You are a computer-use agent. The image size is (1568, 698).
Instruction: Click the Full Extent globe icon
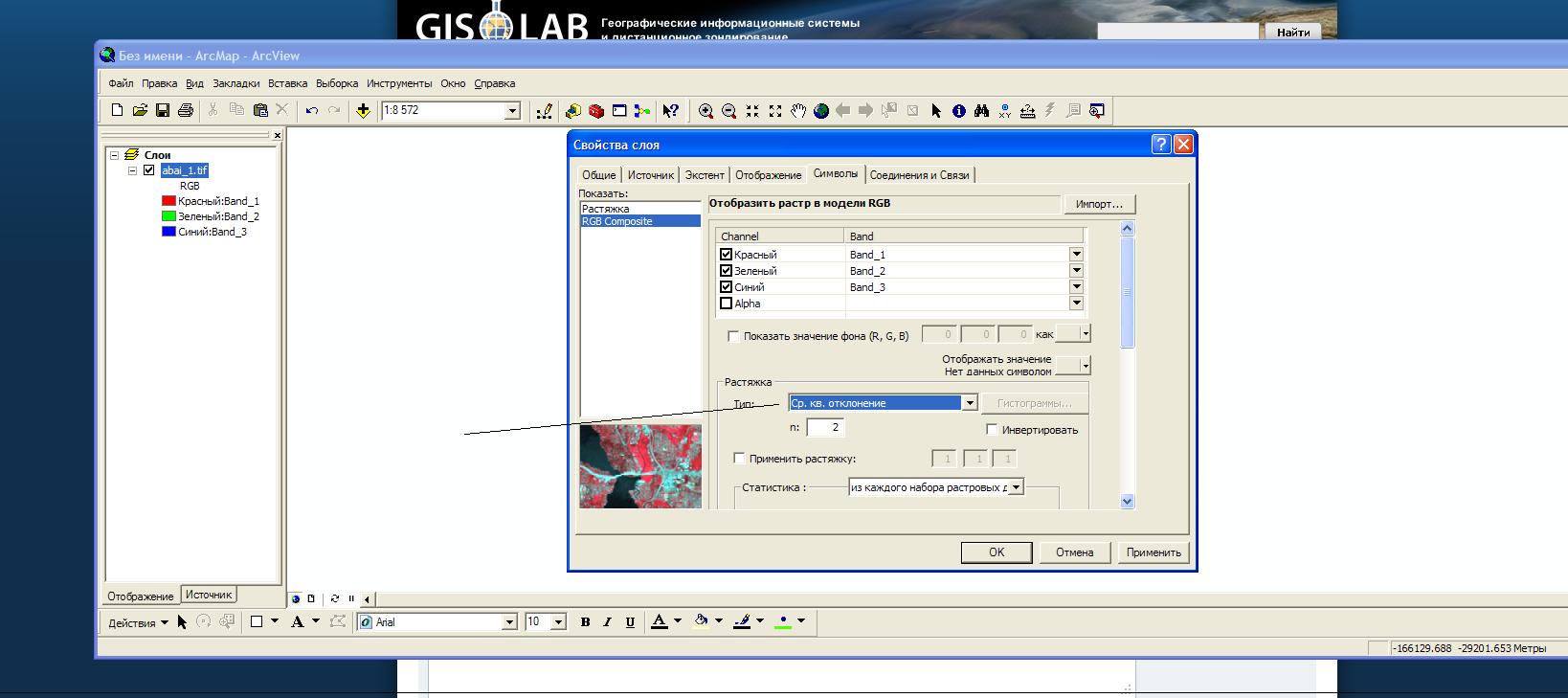[x=821, y=111]
